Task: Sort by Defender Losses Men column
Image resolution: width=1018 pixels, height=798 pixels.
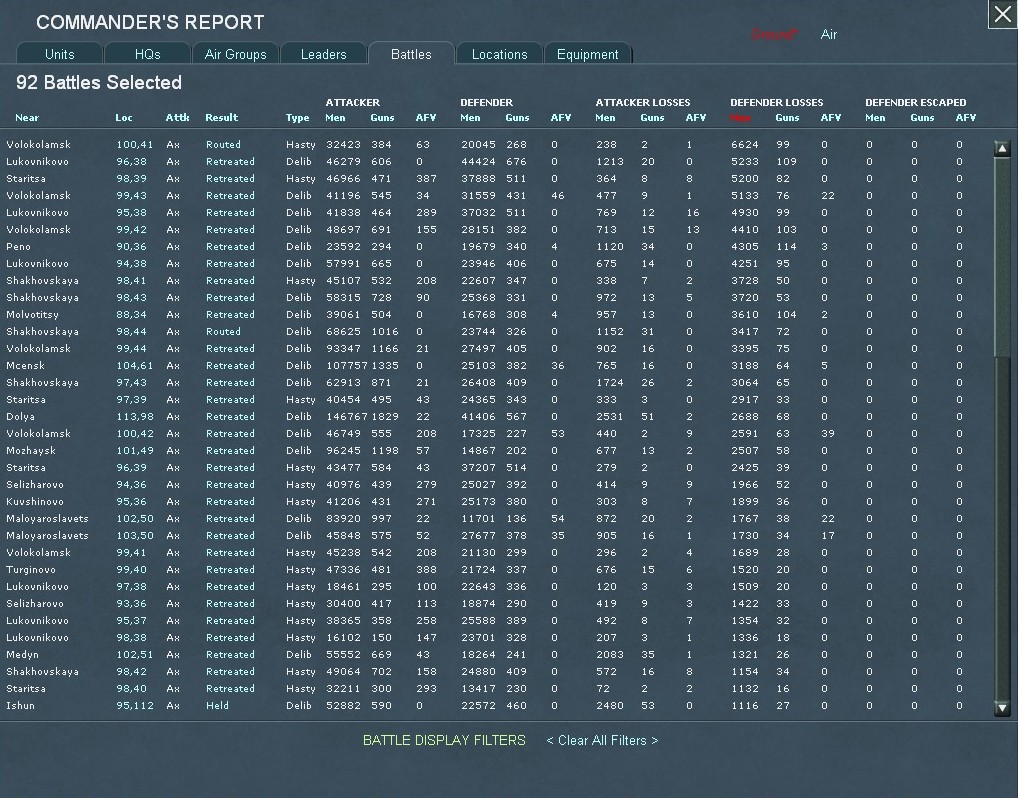Action: [740, 118]
